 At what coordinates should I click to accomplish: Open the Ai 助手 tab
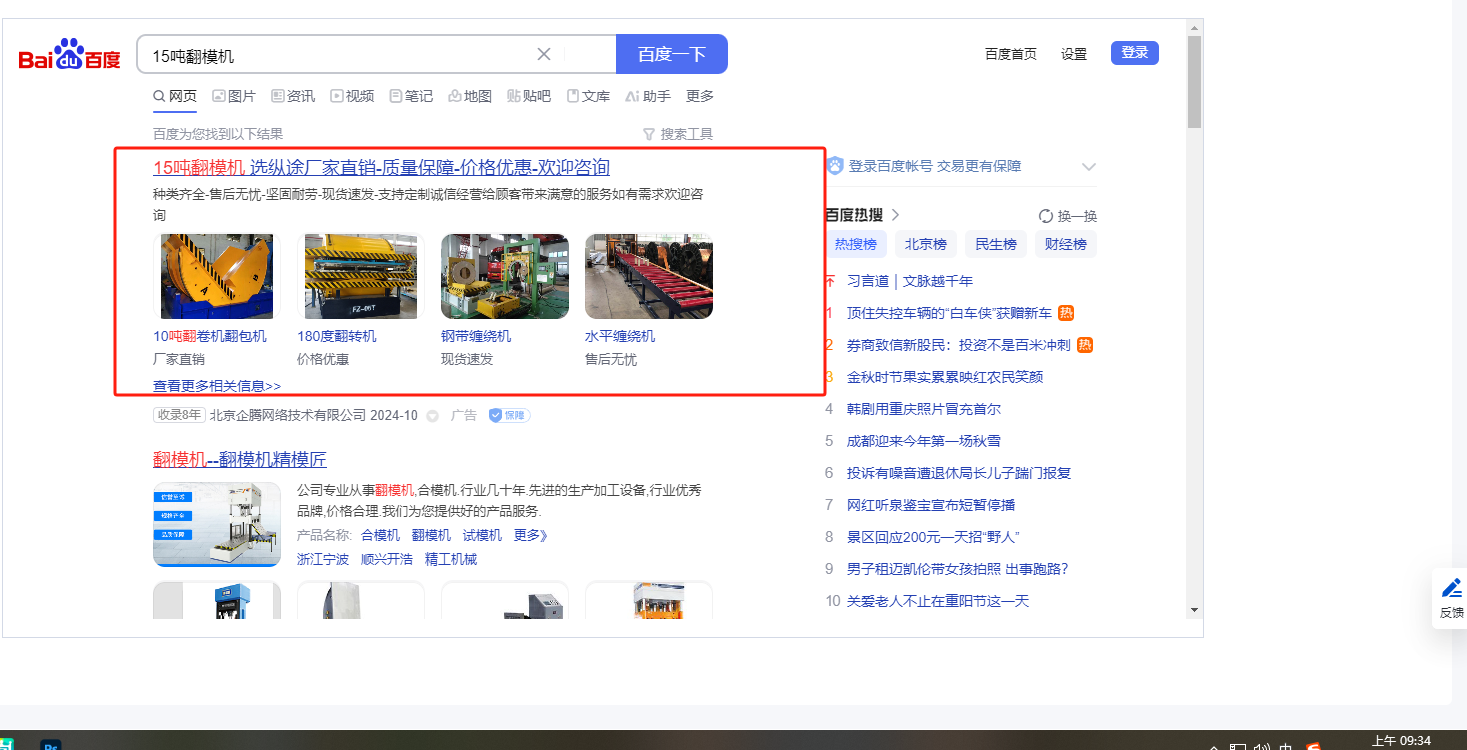647,96
